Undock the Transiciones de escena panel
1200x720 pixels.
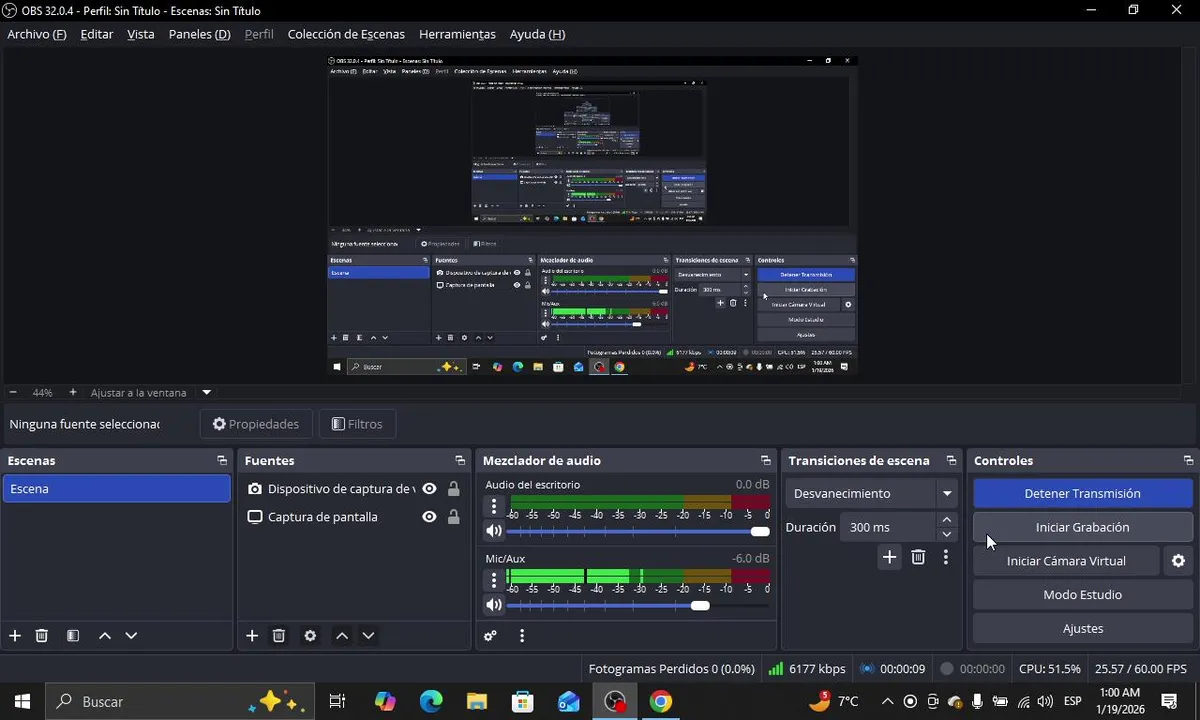point(950,461)
